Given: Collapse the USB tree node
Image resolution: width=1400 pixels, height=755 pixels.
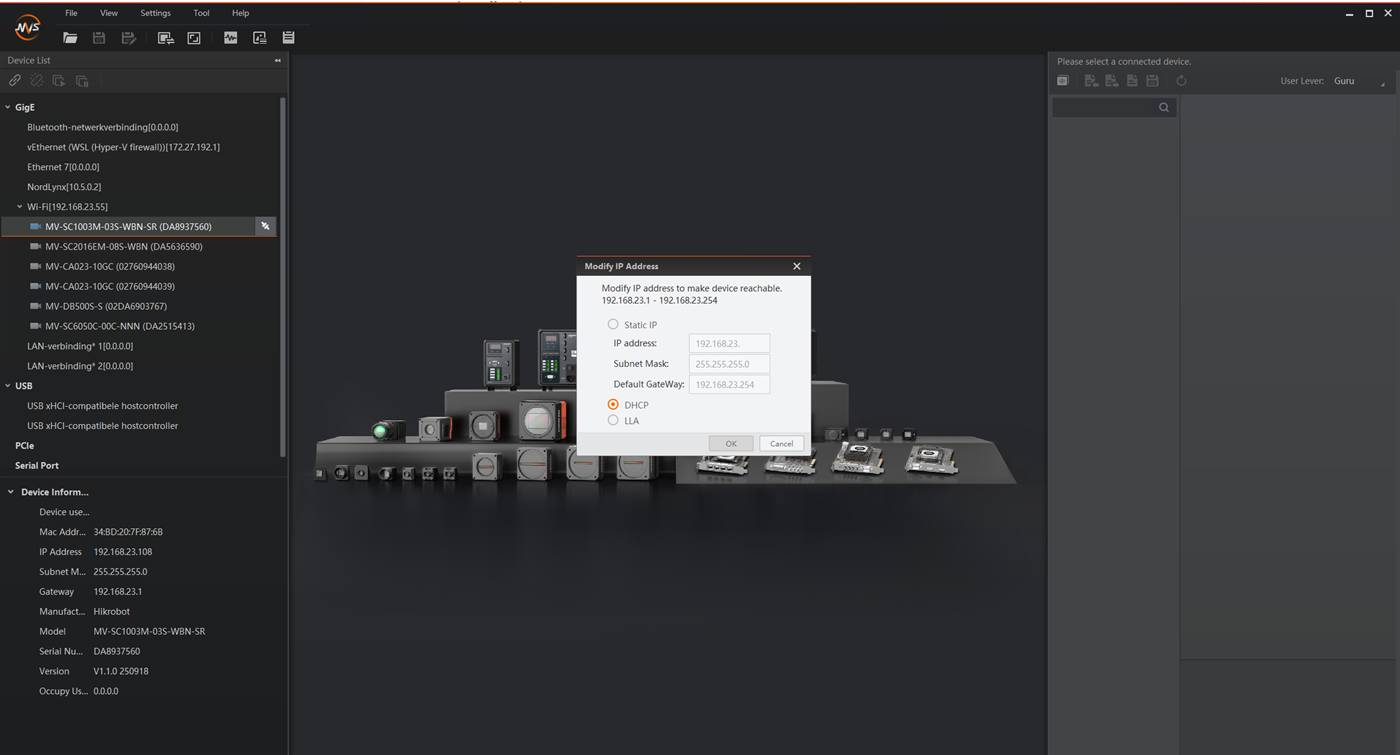Looking at the screenshot, I should pyautogui.click(x=8, y=386).
